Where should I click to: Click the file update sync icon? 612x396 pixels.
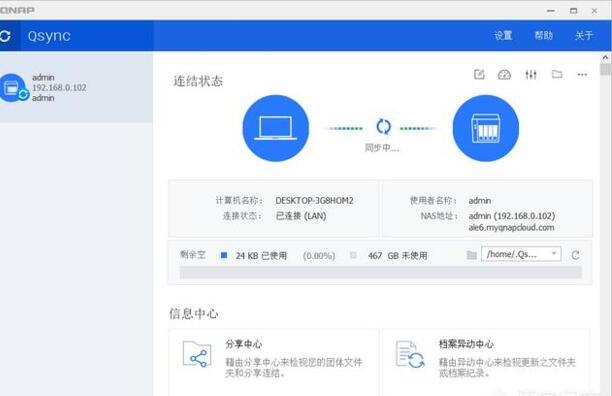410,354
